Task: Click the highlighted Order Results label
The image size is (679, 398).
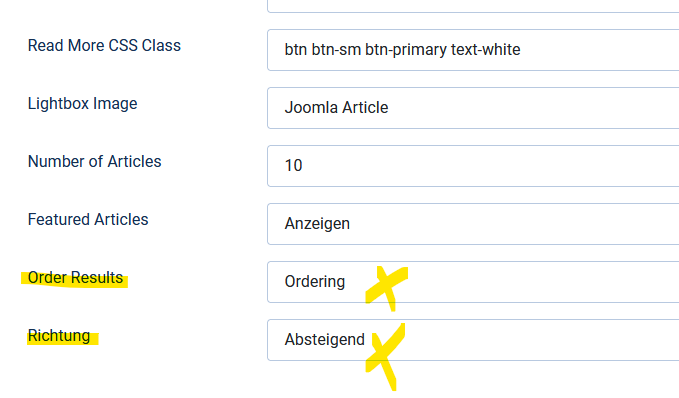Action: pyautogui.click(x=75, y=278)
